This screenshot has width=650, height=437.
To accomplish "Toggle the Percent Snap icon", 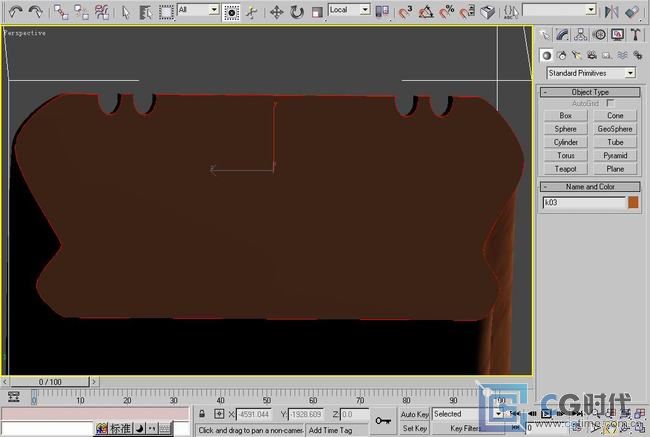I will pos(446,12).
